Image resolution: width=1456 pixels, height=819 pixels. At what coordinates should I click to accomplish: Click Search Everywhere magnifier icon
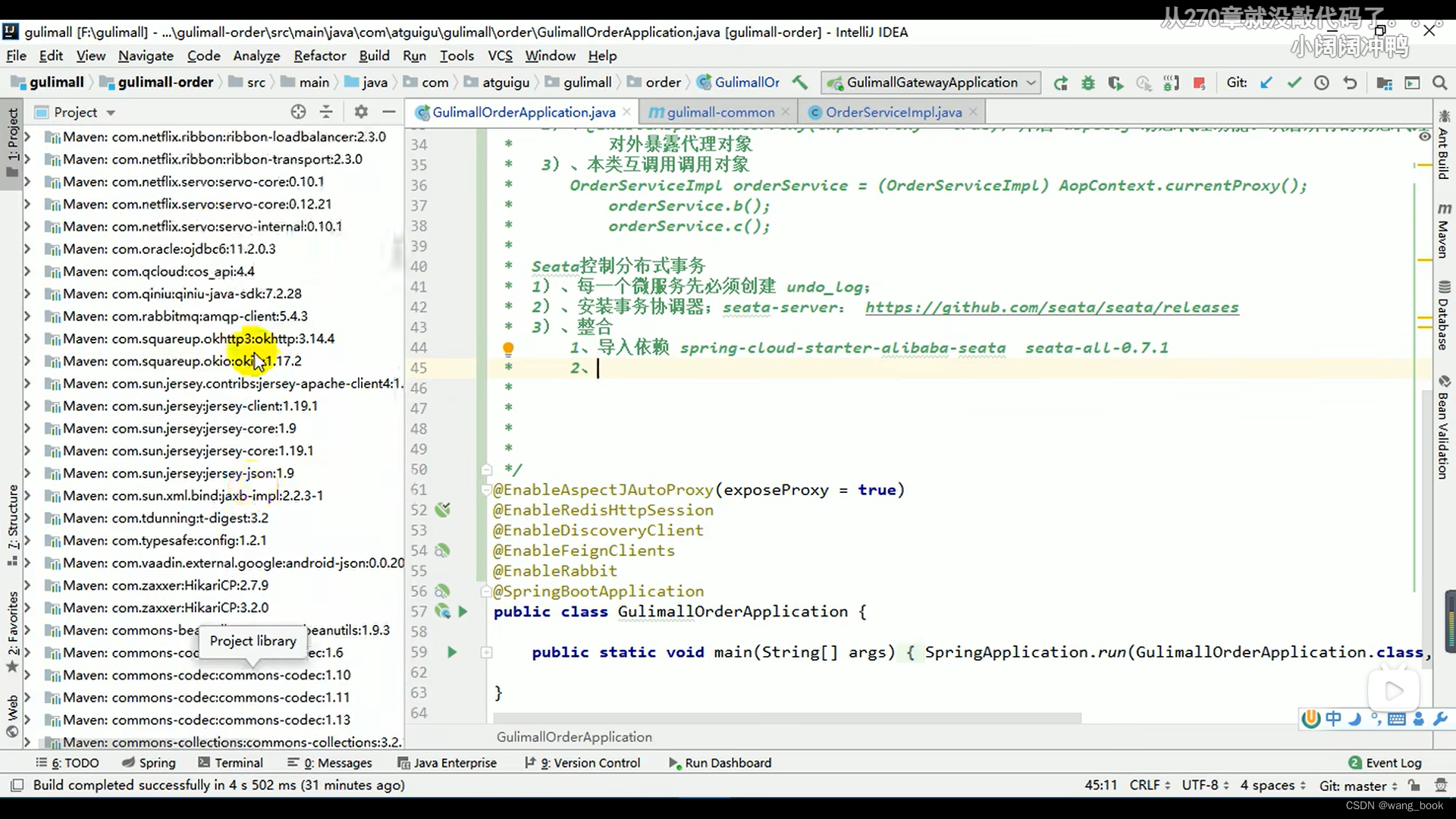(1439, 83)
